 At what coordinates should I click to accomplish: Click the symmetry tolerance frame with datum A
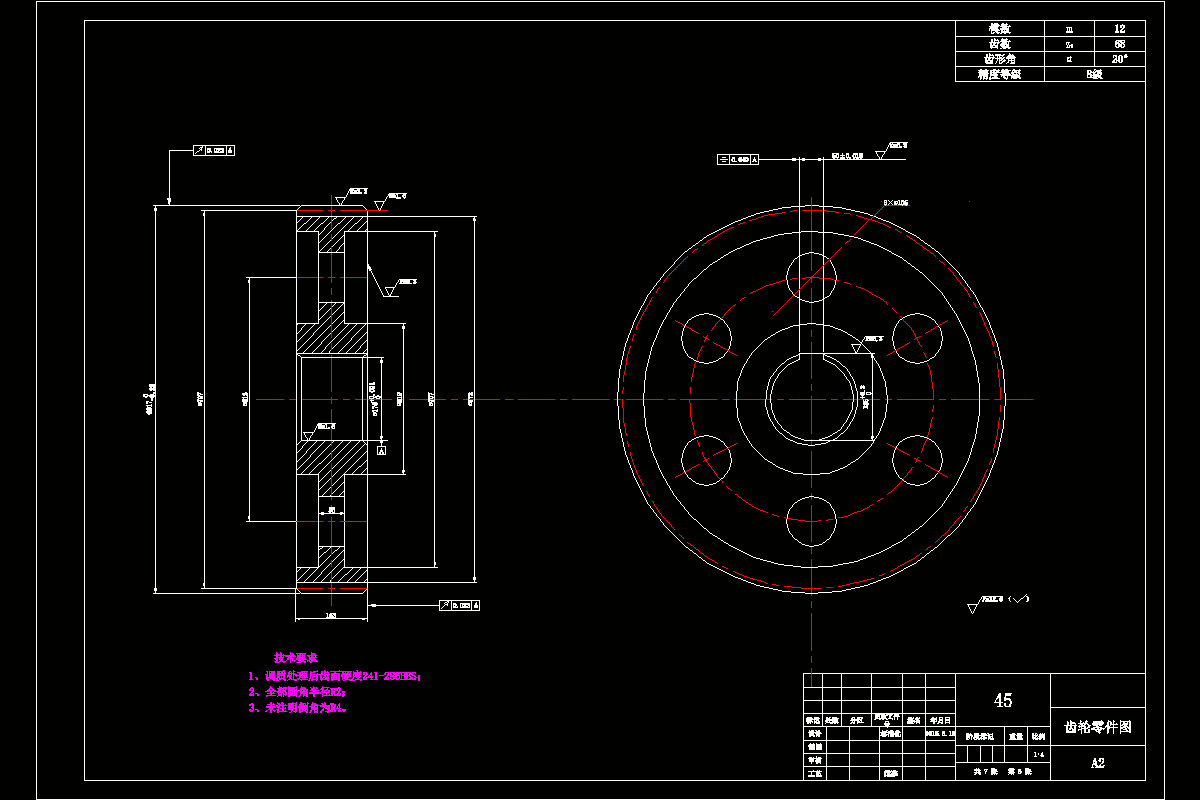pyautogui.click(x=739, y=159)
